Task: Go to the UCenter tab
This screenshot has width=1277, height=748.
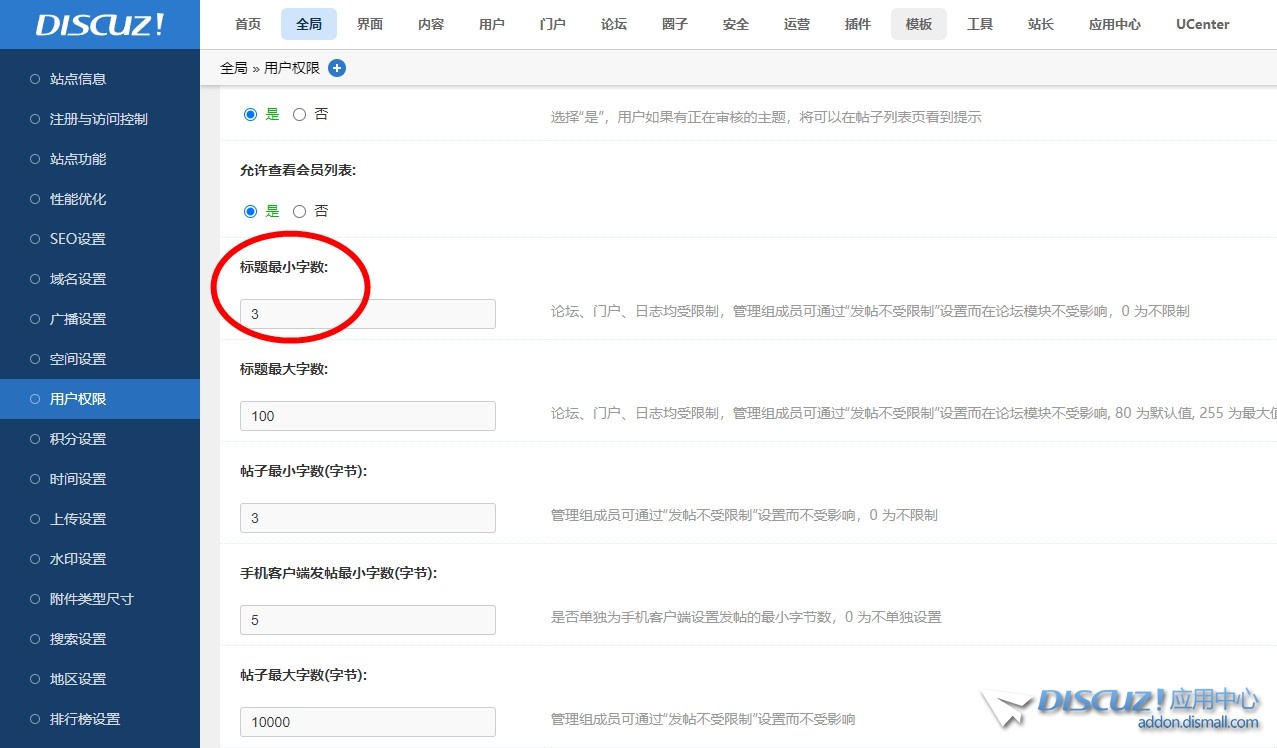Action: coord(1202,24)
